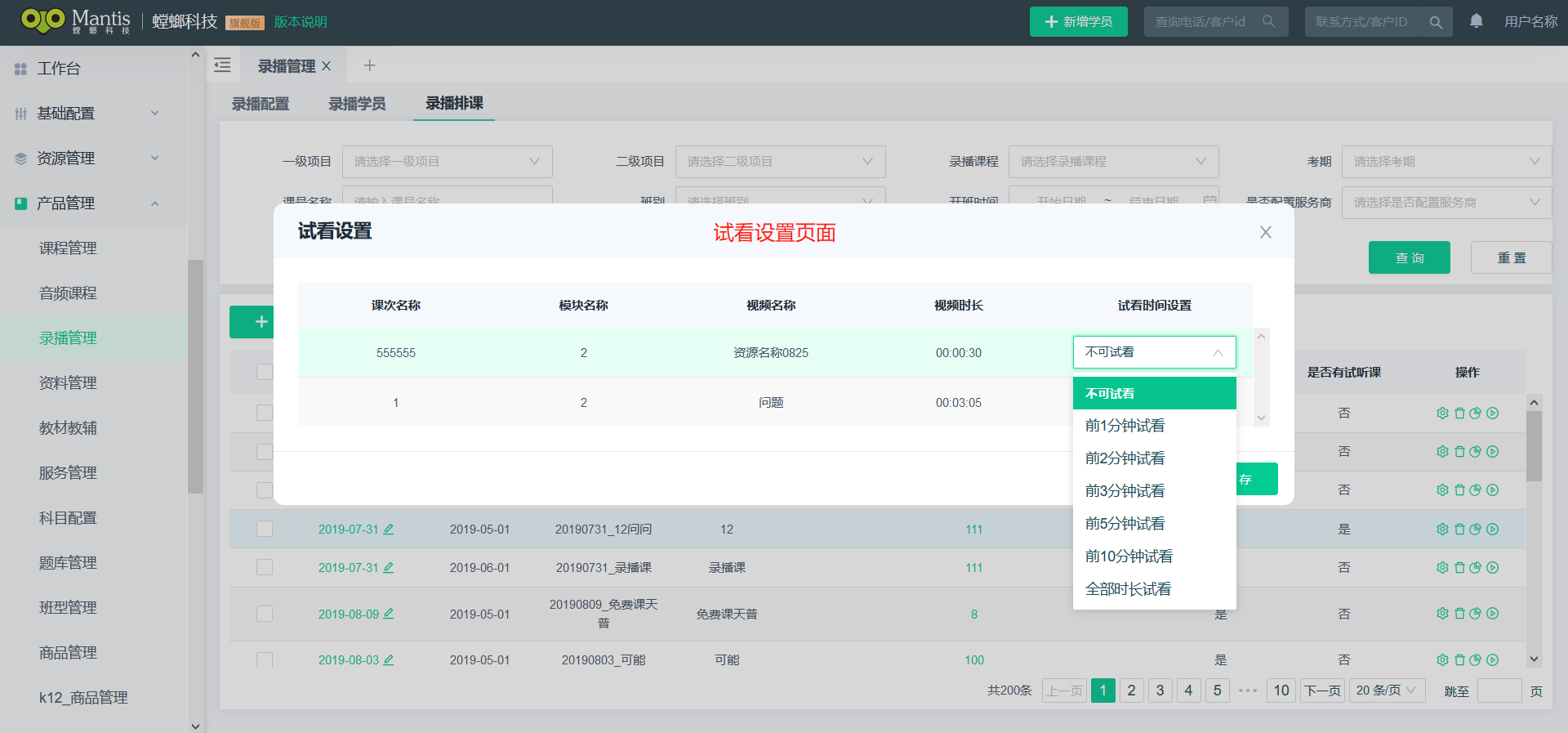Click play icon for 20190803_可能 row
Viewport: 1568px width, 733px height.
(x=1493, y=659)
